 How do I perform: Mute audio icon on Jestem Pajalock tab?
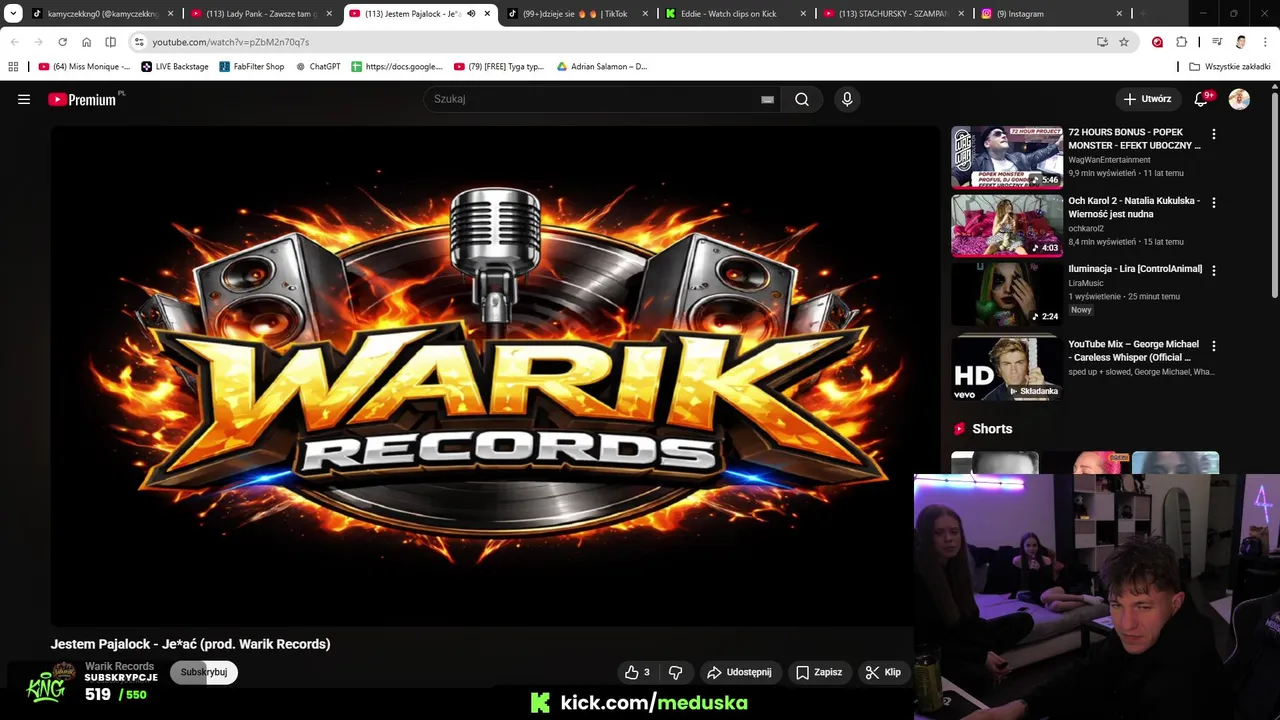(471, 14)
